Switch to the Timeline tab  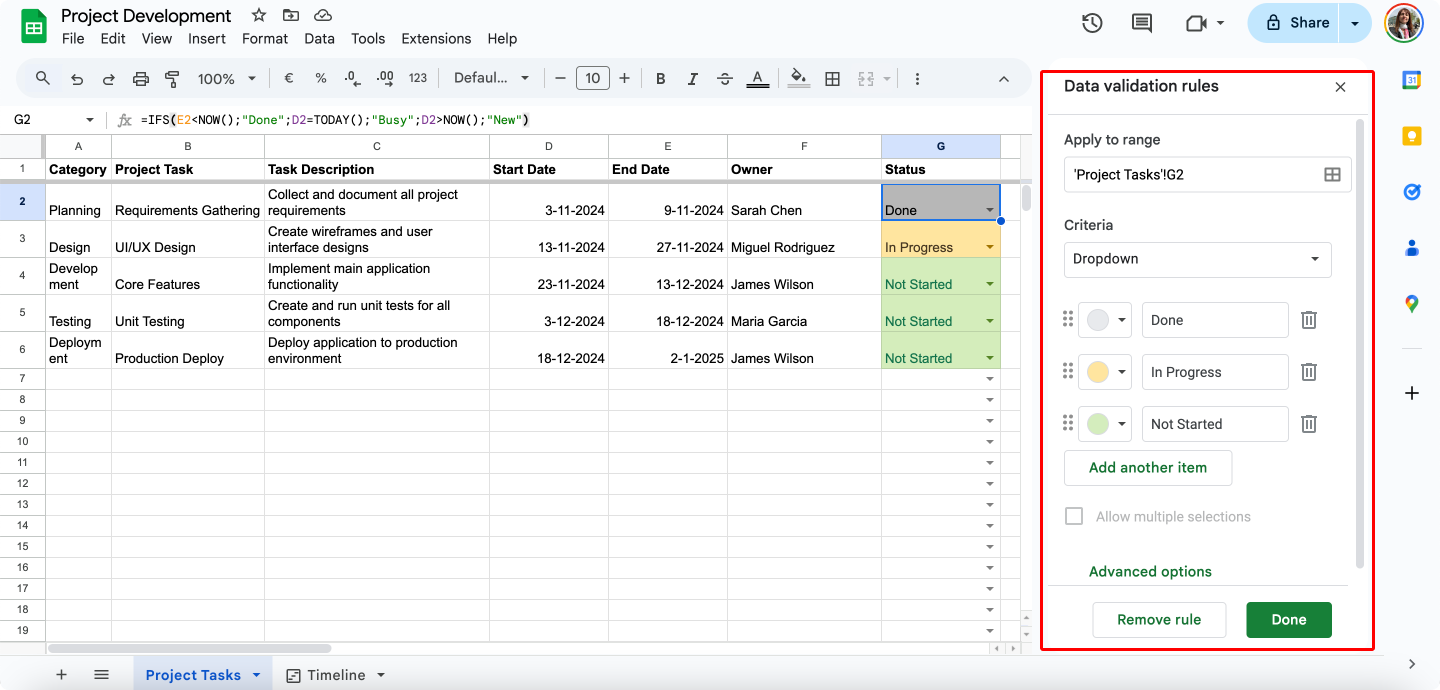pos(335,674)
